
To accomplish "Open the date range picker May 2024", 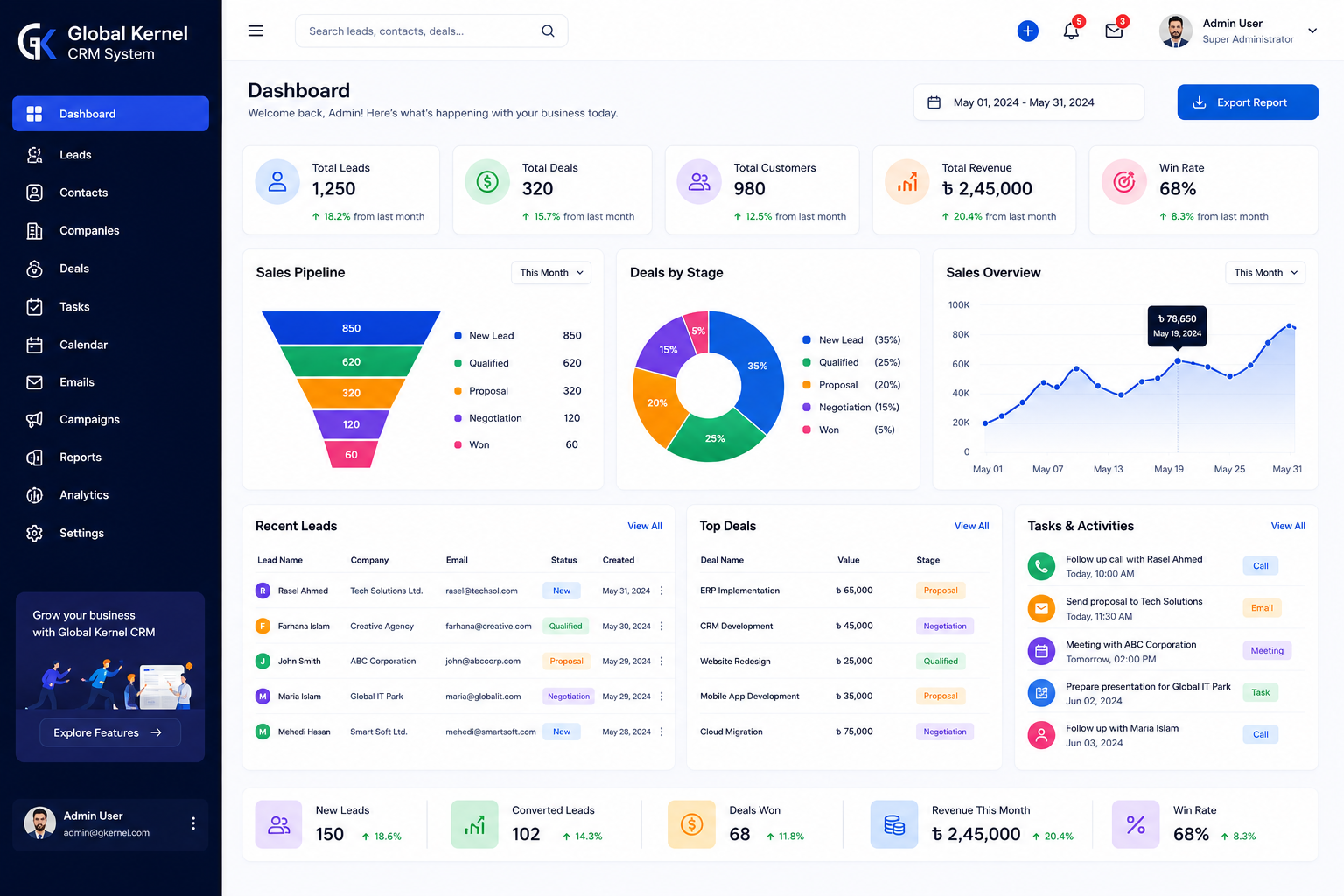I will 1029,102.
